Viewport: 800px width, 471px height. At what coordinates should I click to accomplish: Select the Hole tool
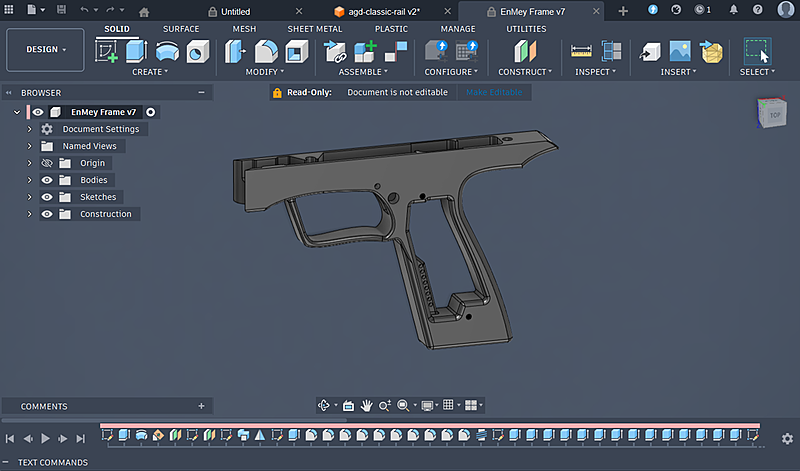[x=198, y=52]
